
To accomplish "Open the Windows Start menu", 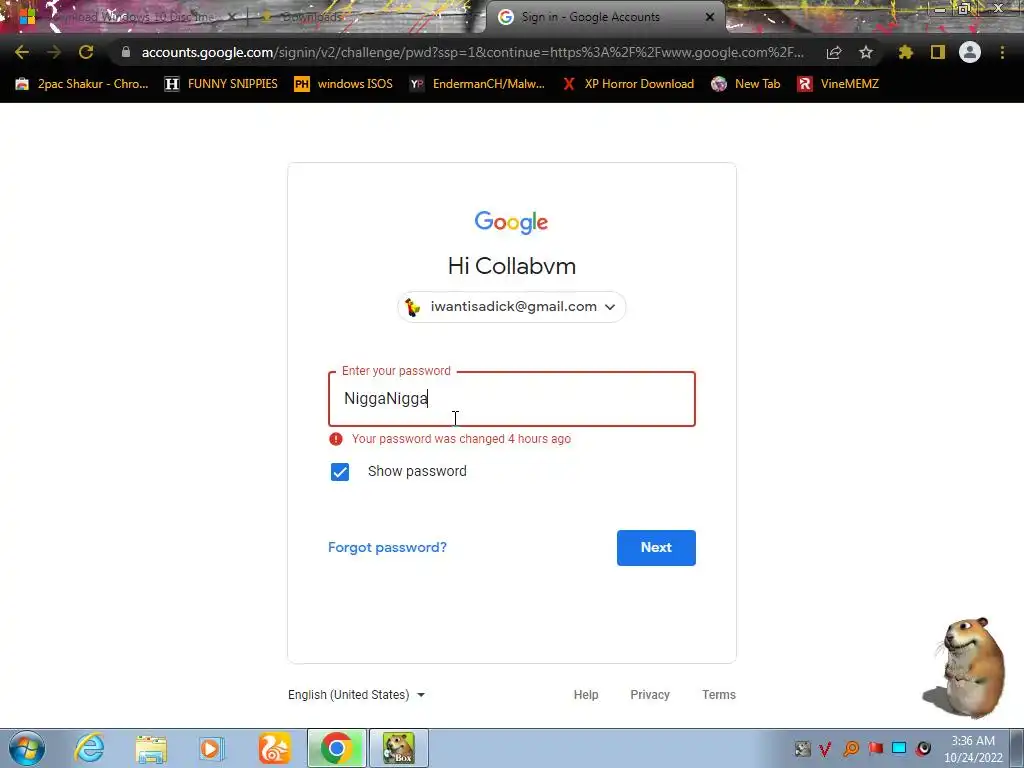I will click(x=27, y=748).
